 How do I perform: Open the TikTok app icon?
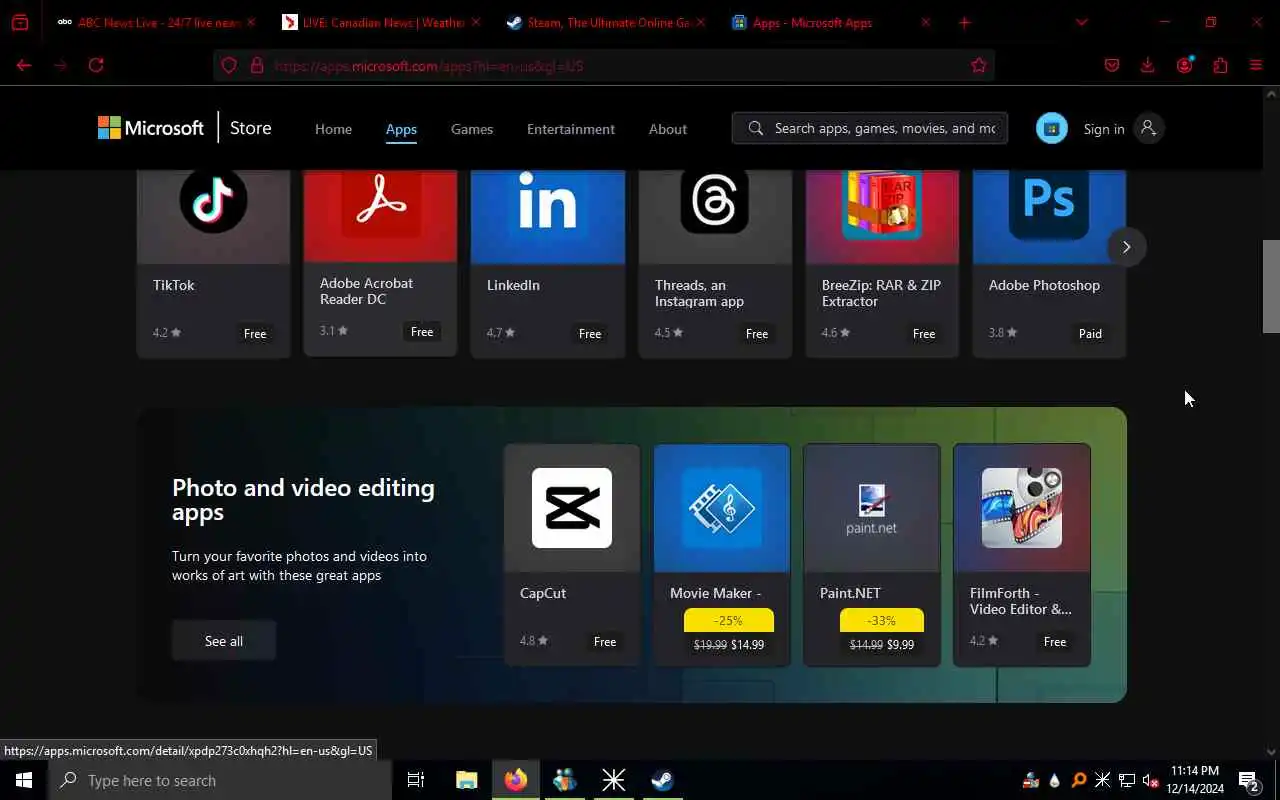pyautogui.click(x=213, y=199)
